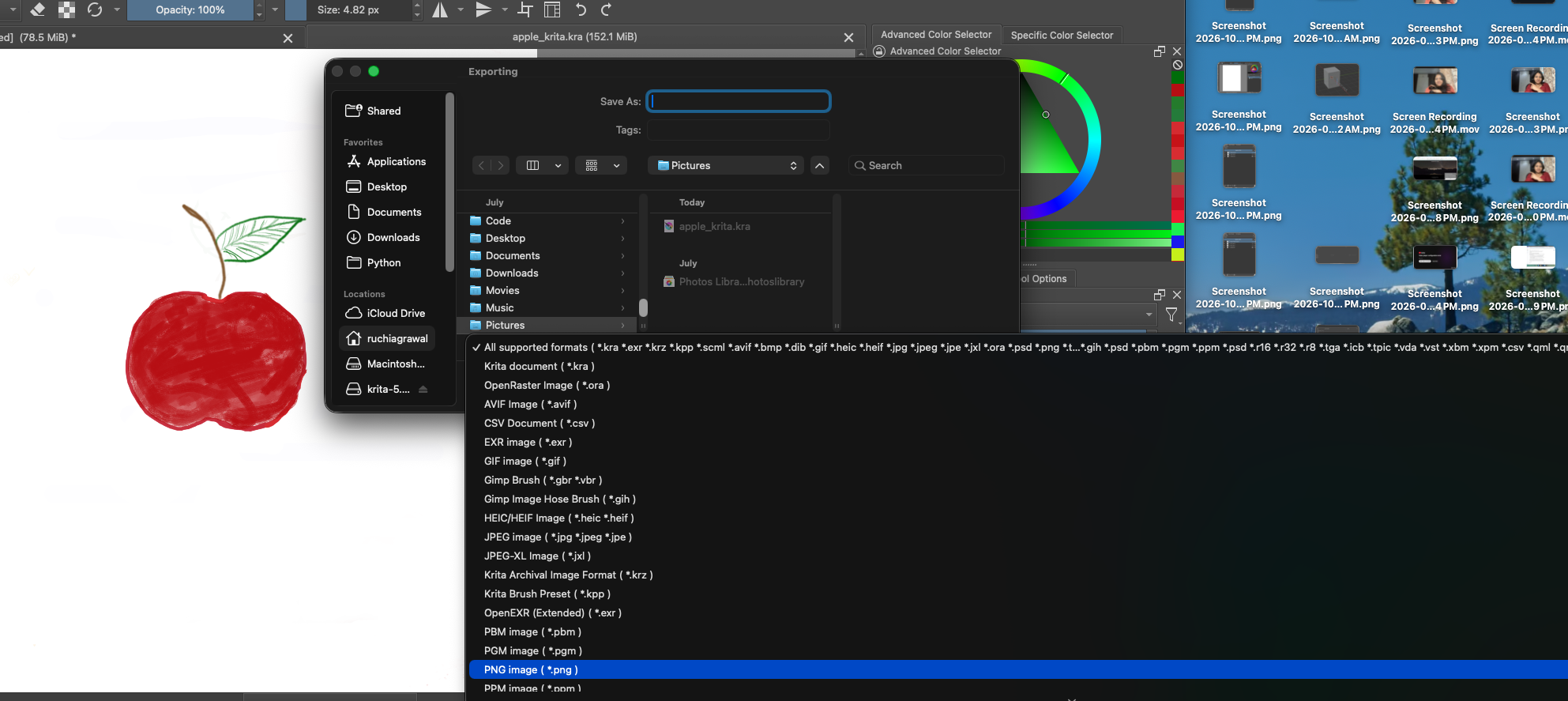Reload the original brush preset
1568x701 pixels.
click(95, 9)
